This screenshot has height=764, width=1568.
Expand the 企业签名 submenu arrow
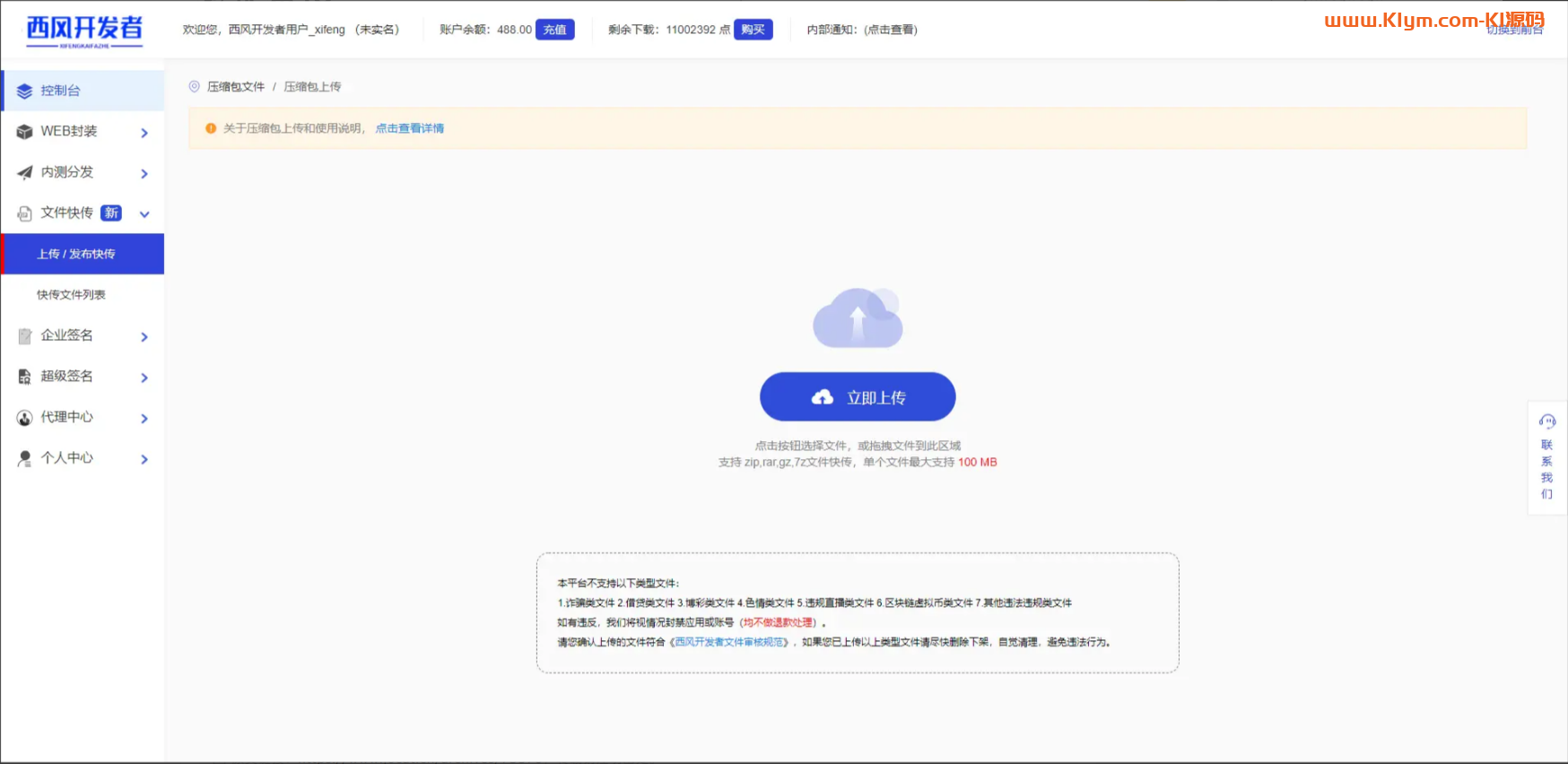(144, 337)
